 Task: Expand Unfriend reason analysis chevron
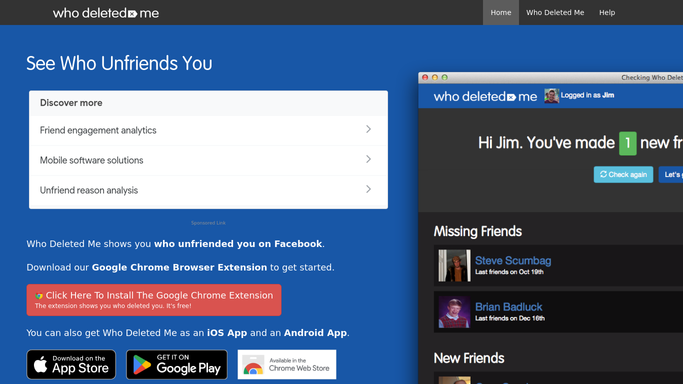pyautogui.click(x=369, y=189)
